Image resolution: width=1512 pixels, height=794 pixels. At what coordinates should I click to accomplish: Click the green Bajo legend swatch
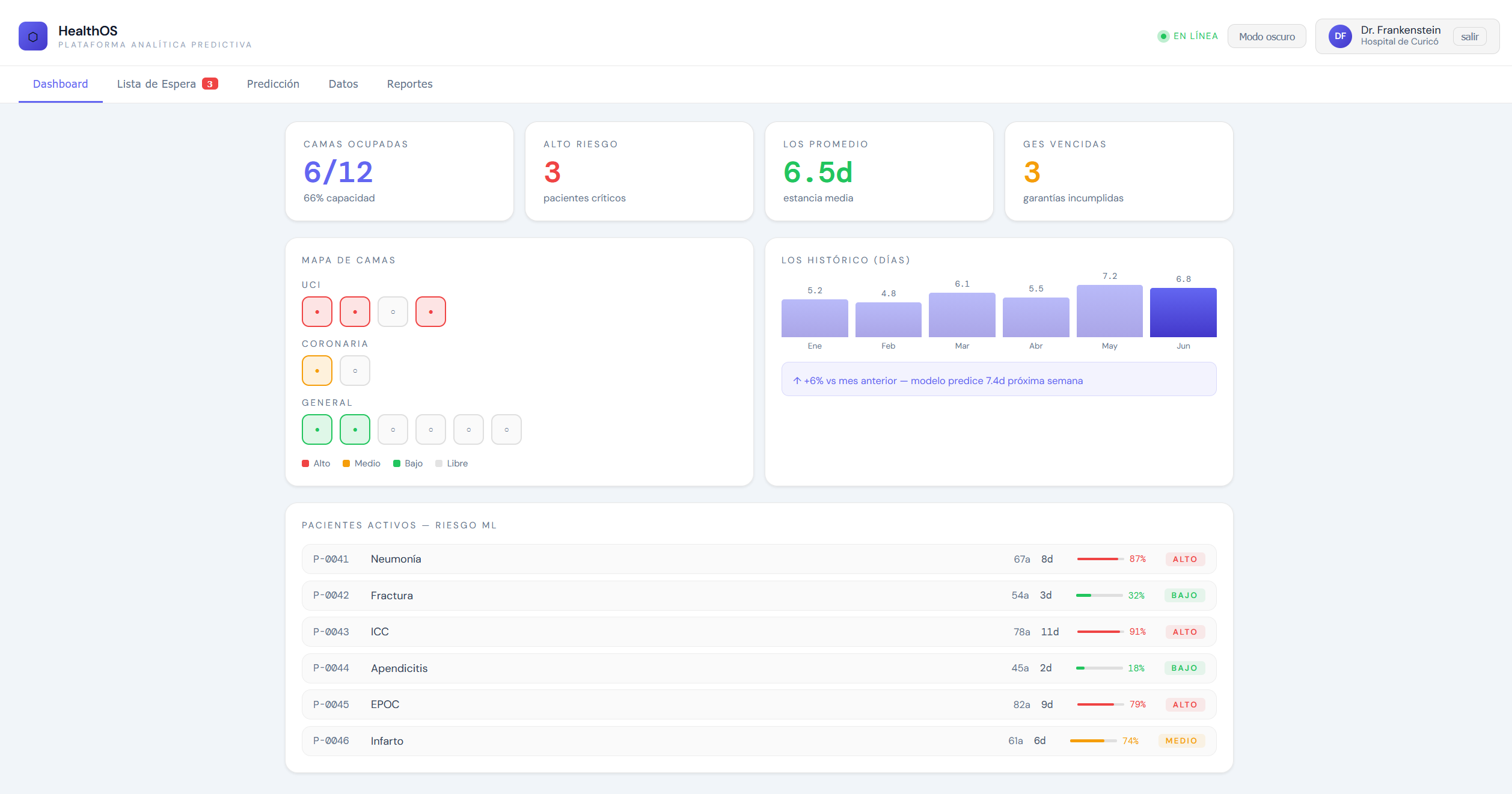point(397,463)
